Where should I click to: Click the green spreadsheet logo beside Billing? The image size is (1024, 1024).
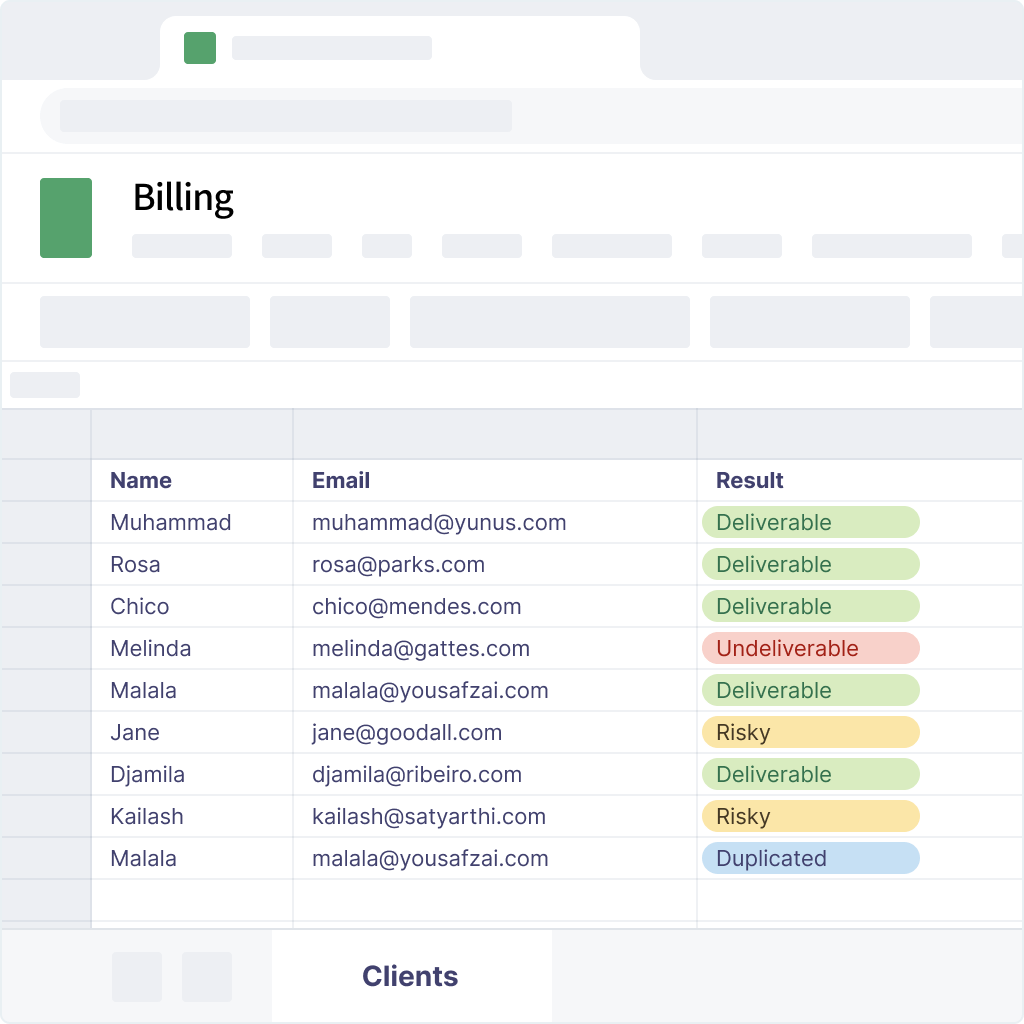click(66, 217)
